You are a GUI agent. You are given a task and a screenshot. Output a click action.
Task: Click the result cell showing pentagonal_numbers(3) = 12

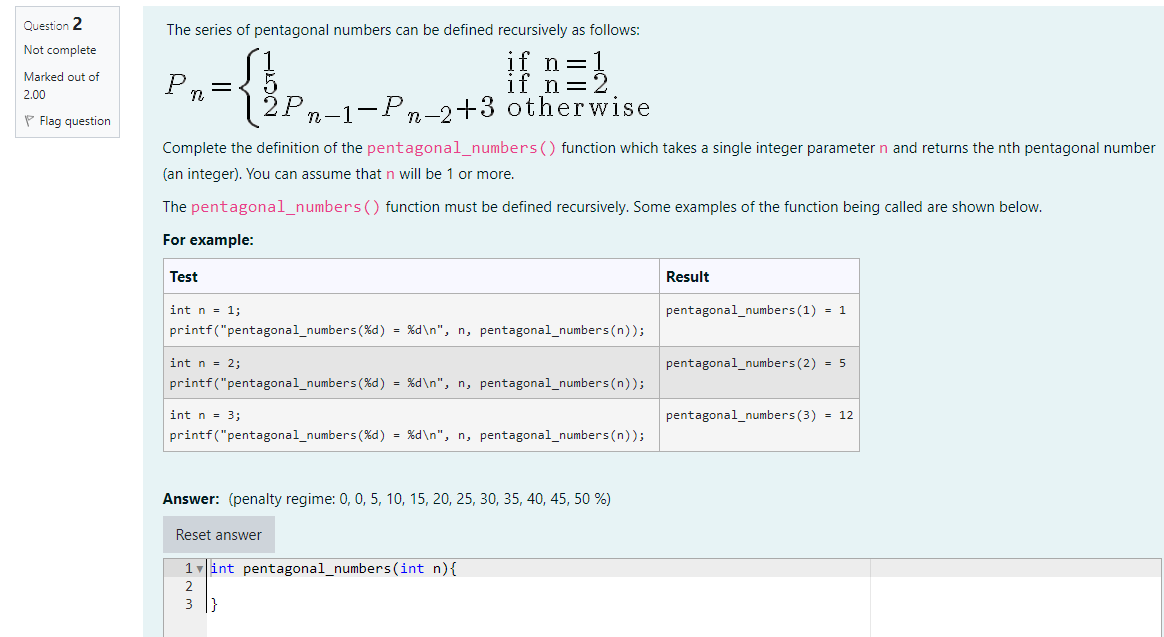coord(759,415)
